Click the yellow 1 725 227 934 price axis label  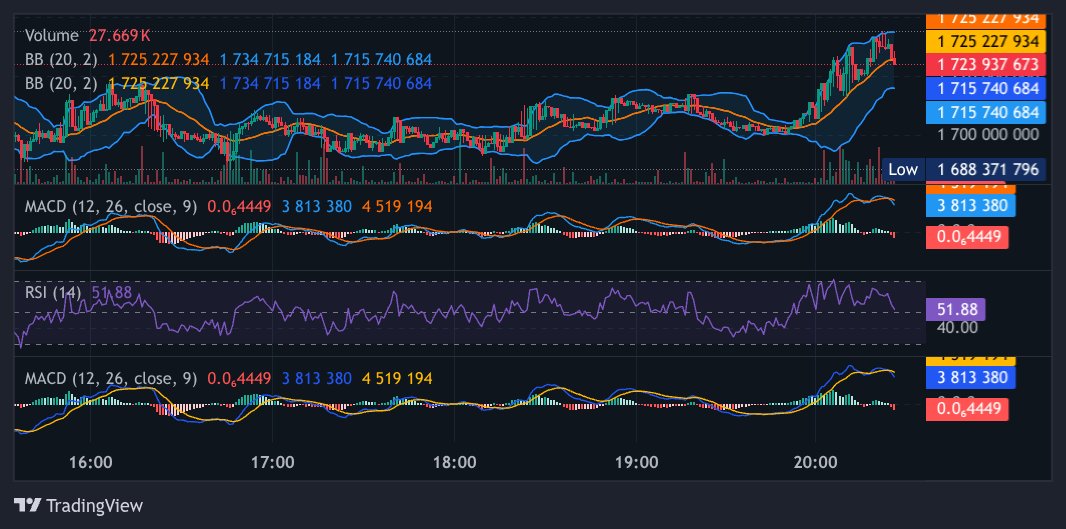pyautogui.click(x=986, y=41)
